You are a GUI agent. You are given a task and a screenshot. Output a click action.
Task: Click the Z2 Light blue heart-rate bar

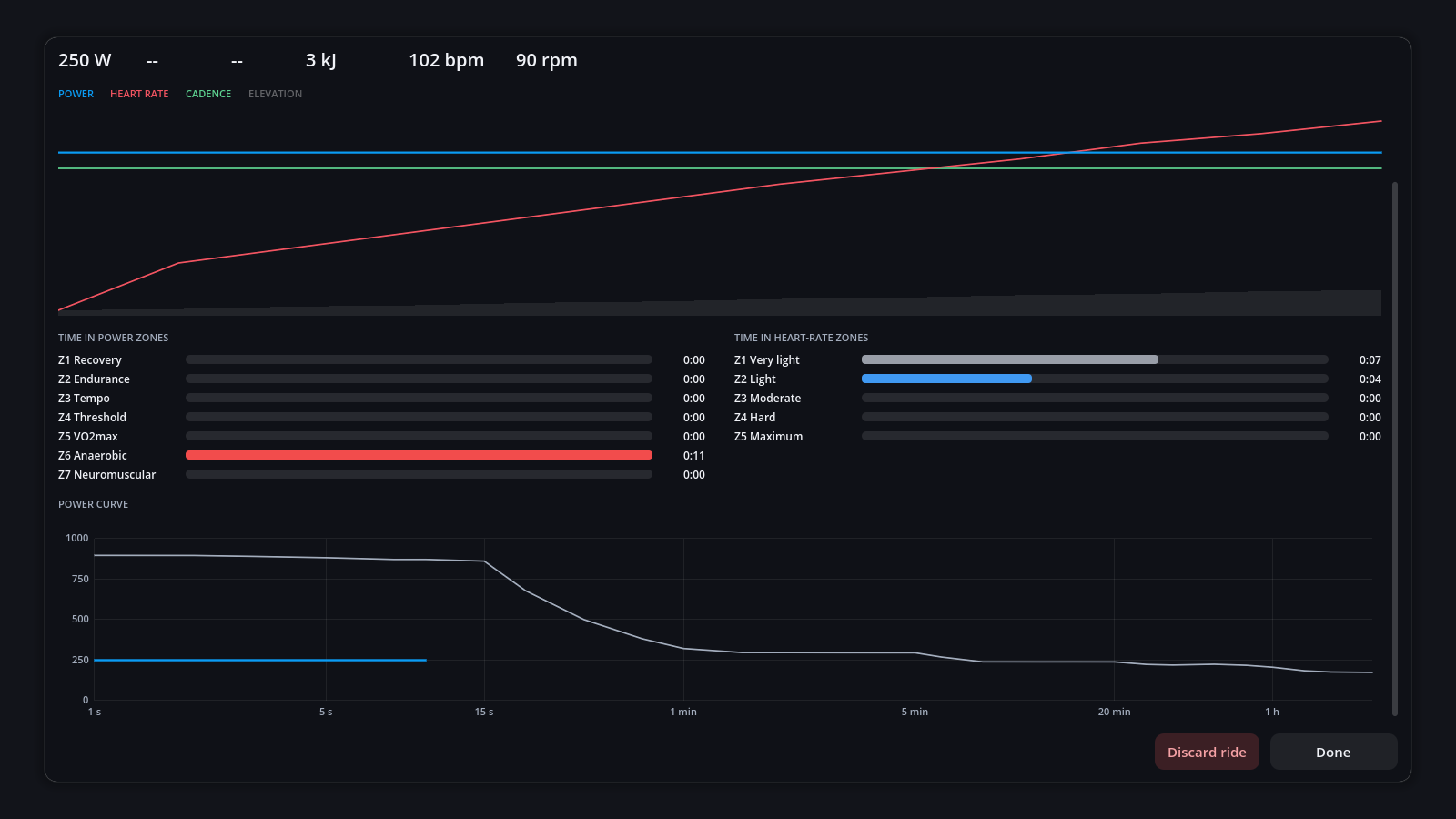[x=946, y=379]
